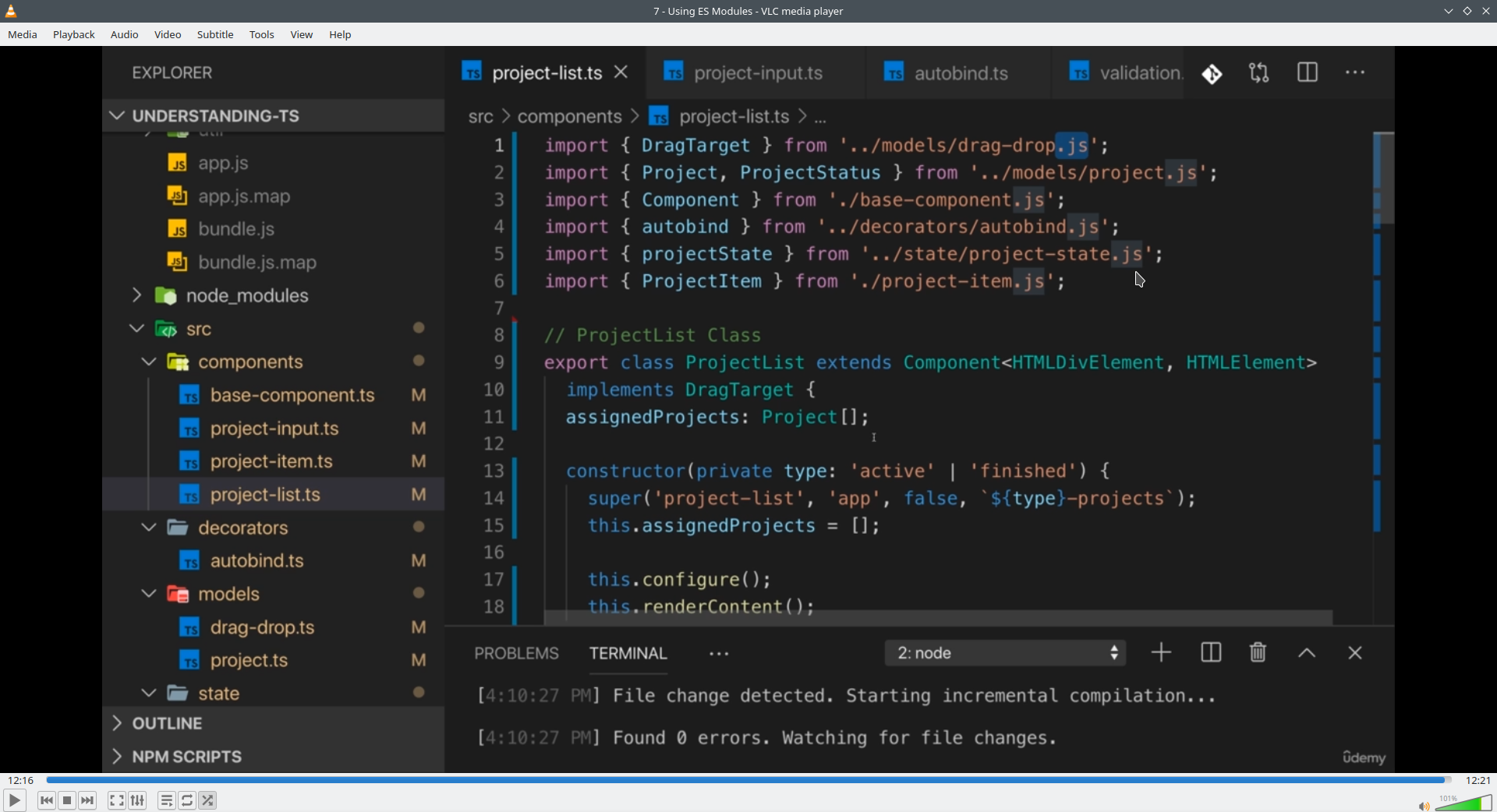The image size is (1497, 812).
Task: Kill terminal with the trash icon
Action: 1258,652
